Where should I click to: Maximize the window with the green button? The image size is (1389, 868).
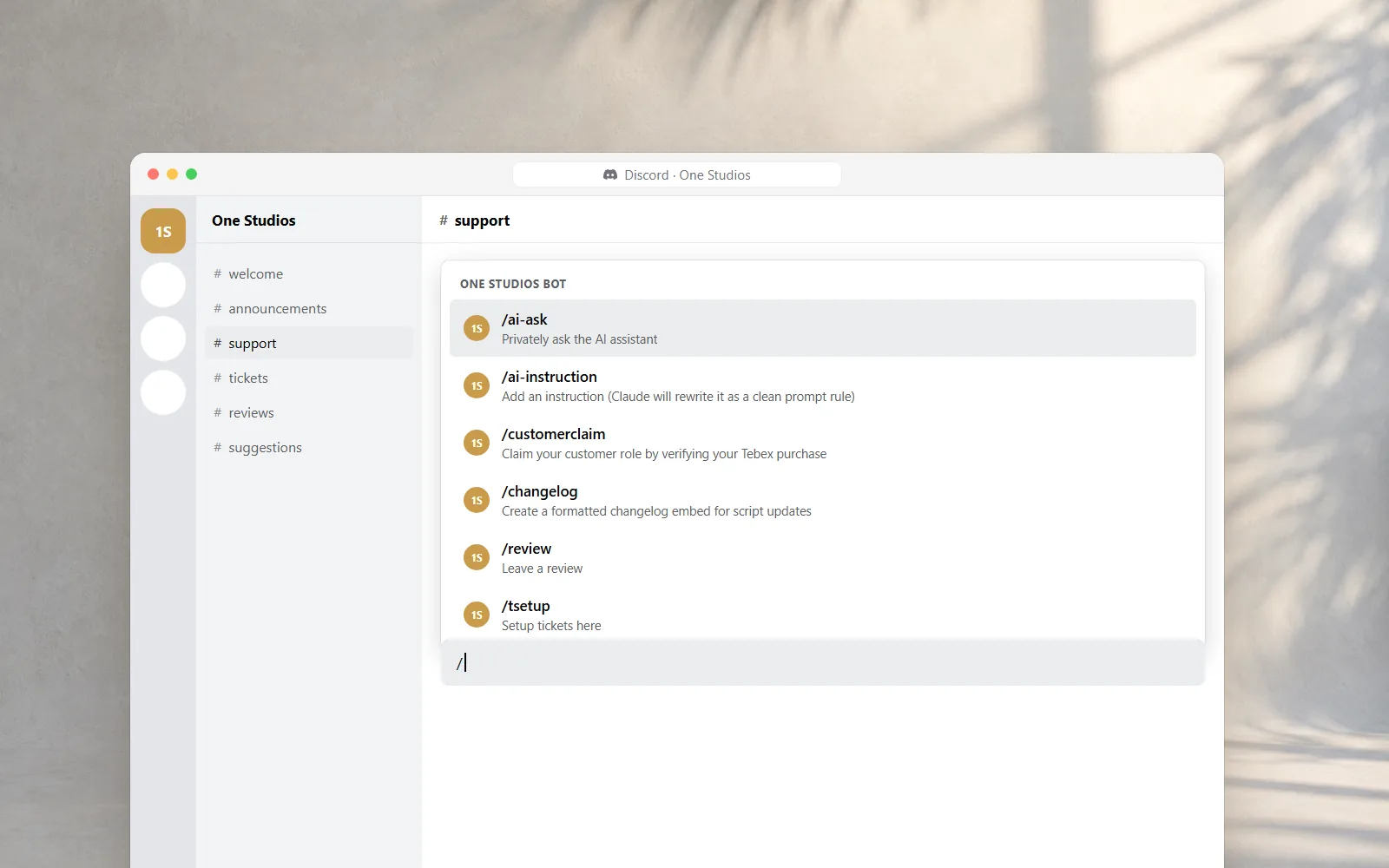191,174
